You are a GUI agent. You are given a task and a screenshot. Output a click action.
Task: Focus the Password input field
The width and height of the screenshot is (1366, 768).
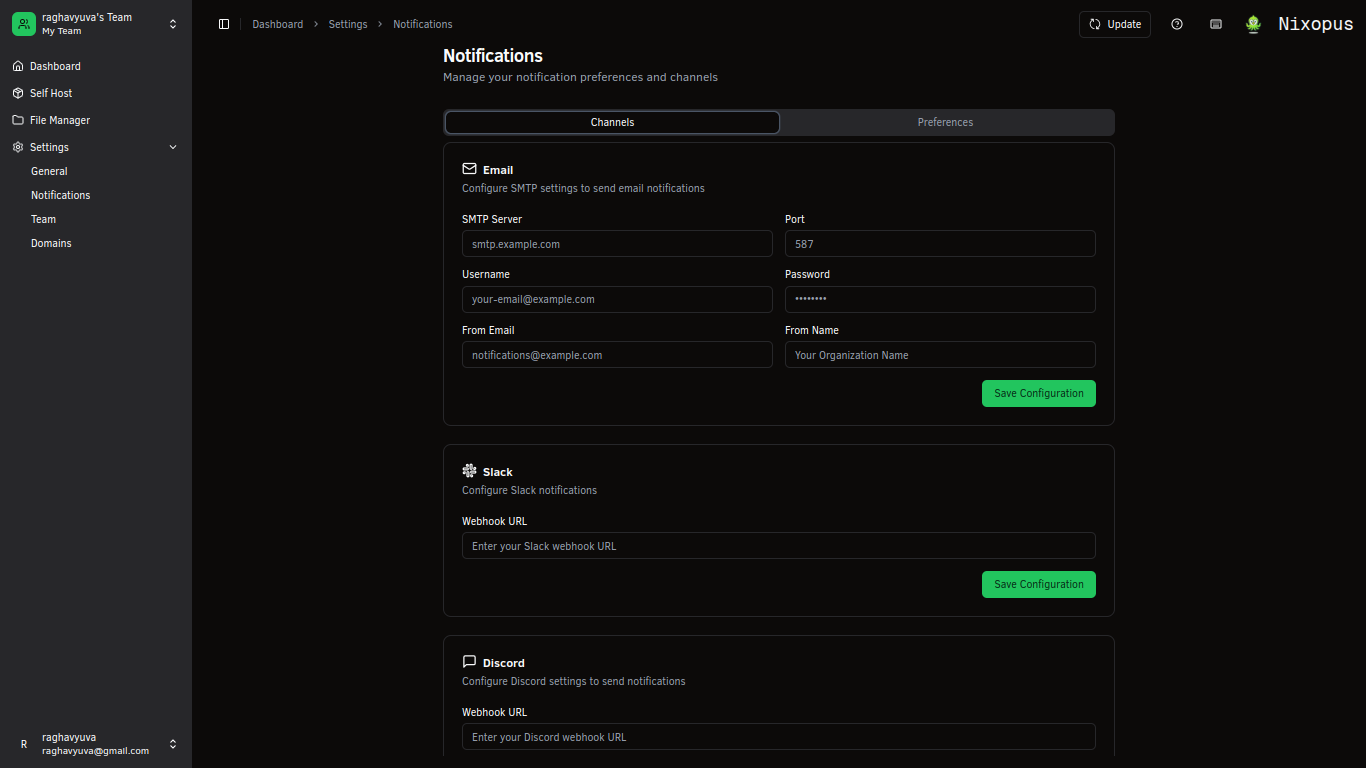pyautogui.click(x=940, y=299)
